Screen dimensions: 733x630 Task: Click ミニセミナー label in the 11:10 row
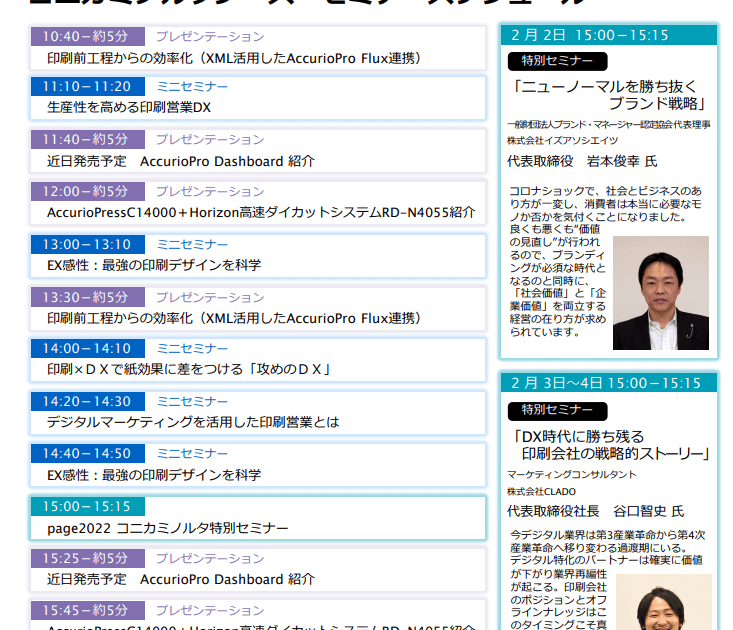pos(192,86)
